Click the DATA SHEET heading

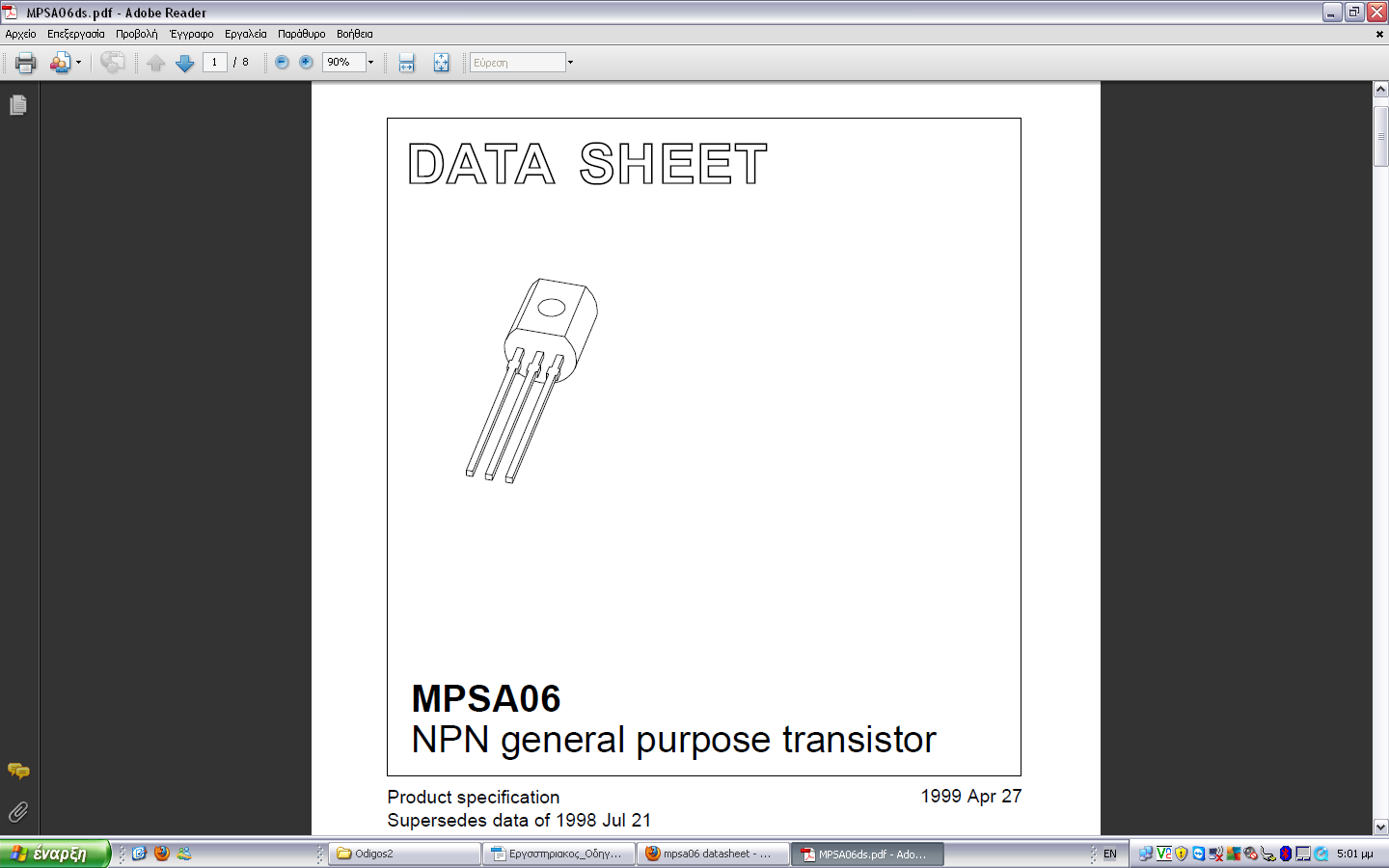pos(587,164)
